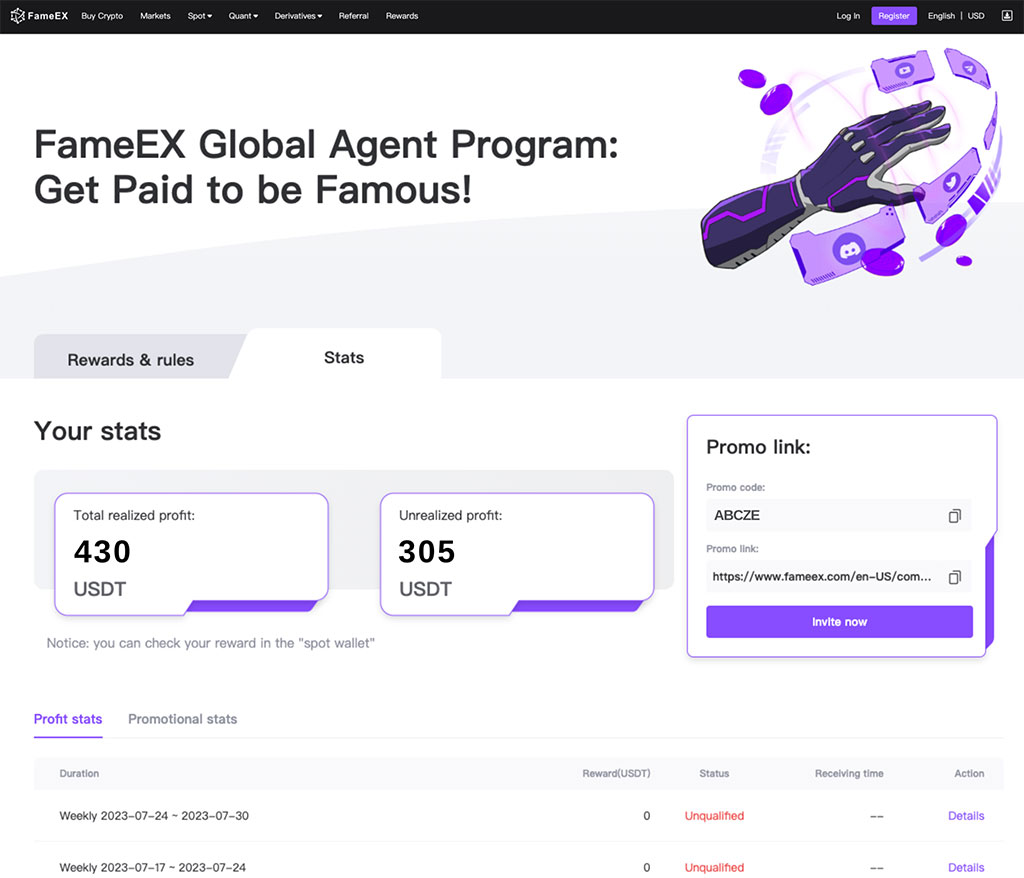
Task: Copy the promo code ABCZE
Action: point(954,516)
